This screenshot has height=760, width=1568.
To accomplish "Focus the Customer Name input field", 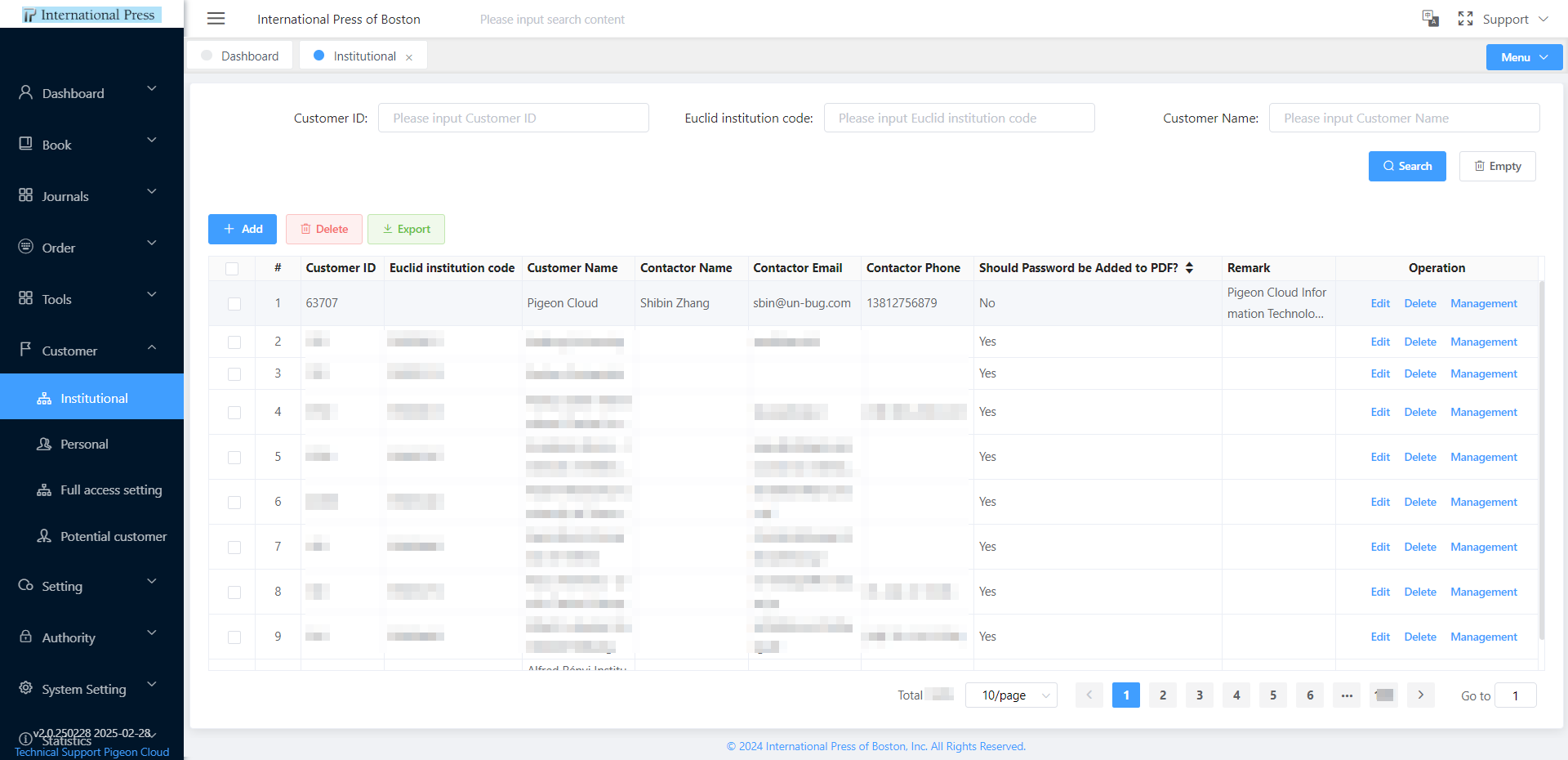I will click(1405, 118).
